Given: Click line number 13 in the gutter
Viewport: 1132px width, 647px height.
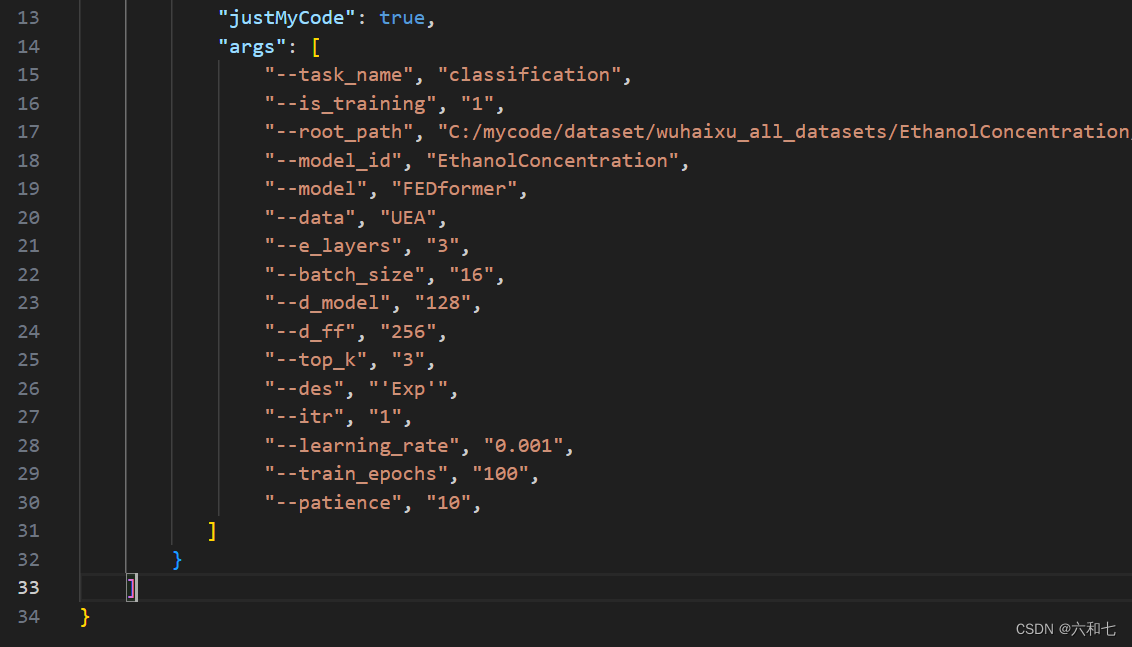Looking at the screenshot, I should pyautogui.click(x=28, y=18).
